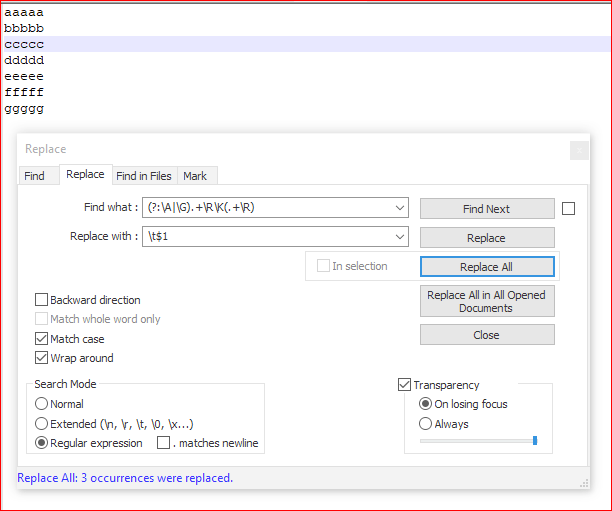Expand the Replace with history dropdown
Image resolution: width=612 pixels, height=511 pixels.
tap(400, 237)
